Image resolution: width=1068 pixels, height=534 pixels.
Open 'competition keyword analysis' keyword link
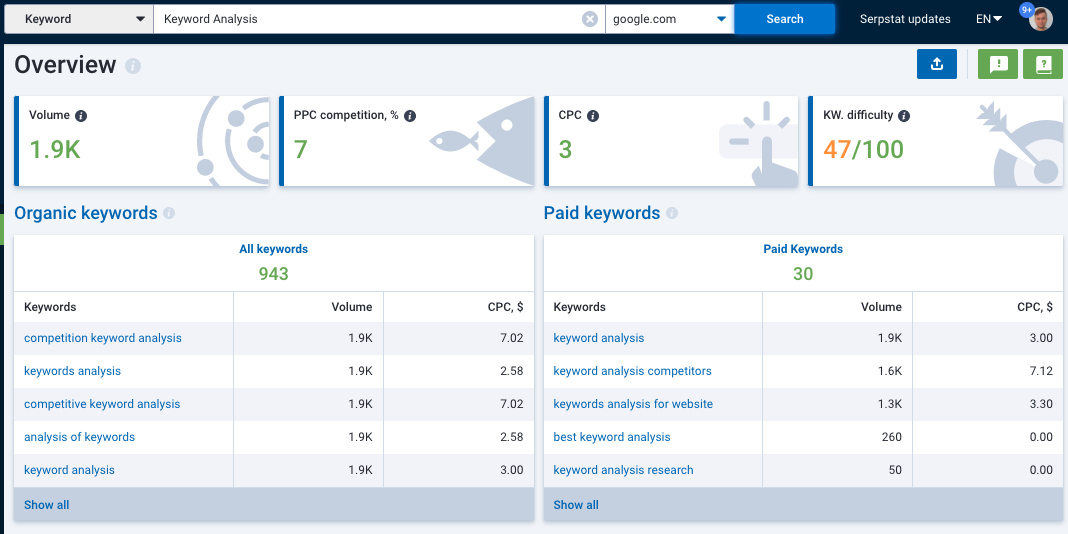(103, 338)
